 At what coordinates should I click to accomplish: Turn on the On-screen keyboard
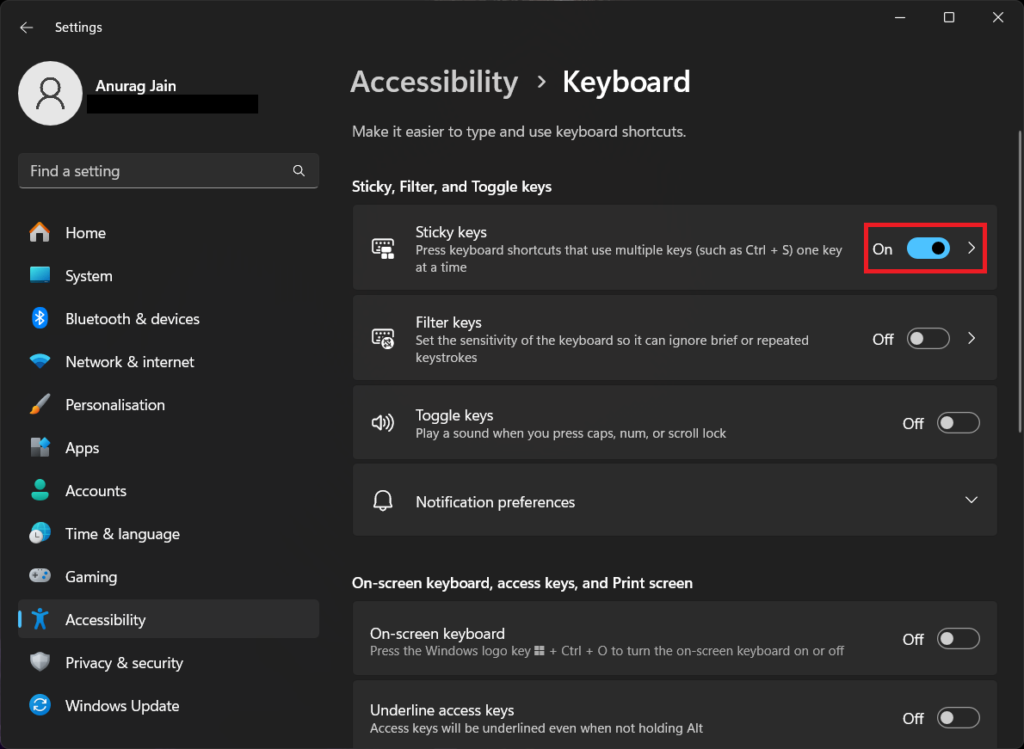tap(958, 638)
